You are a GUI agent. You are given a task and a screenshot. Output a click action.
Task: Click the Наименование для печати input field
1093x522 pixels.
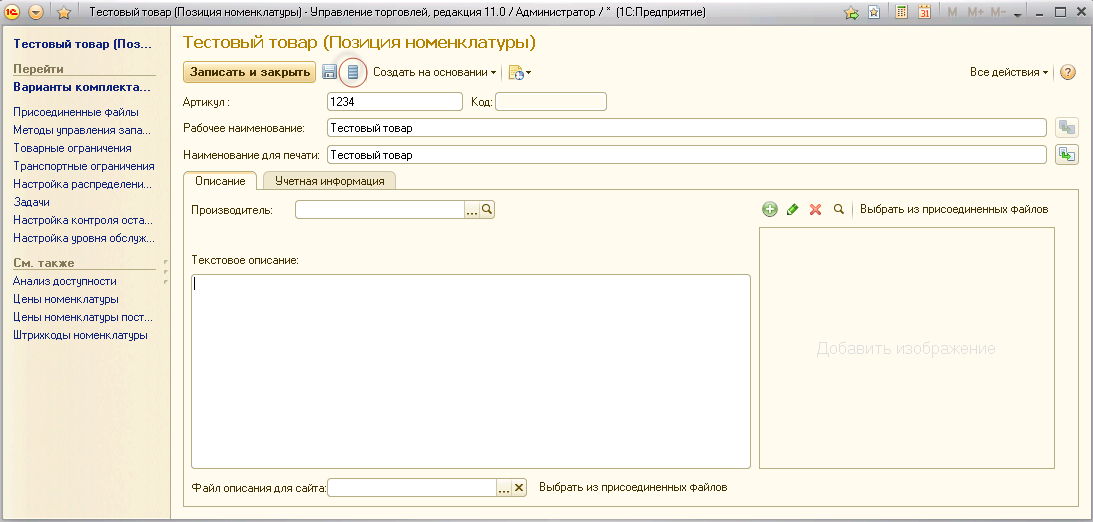687,155
